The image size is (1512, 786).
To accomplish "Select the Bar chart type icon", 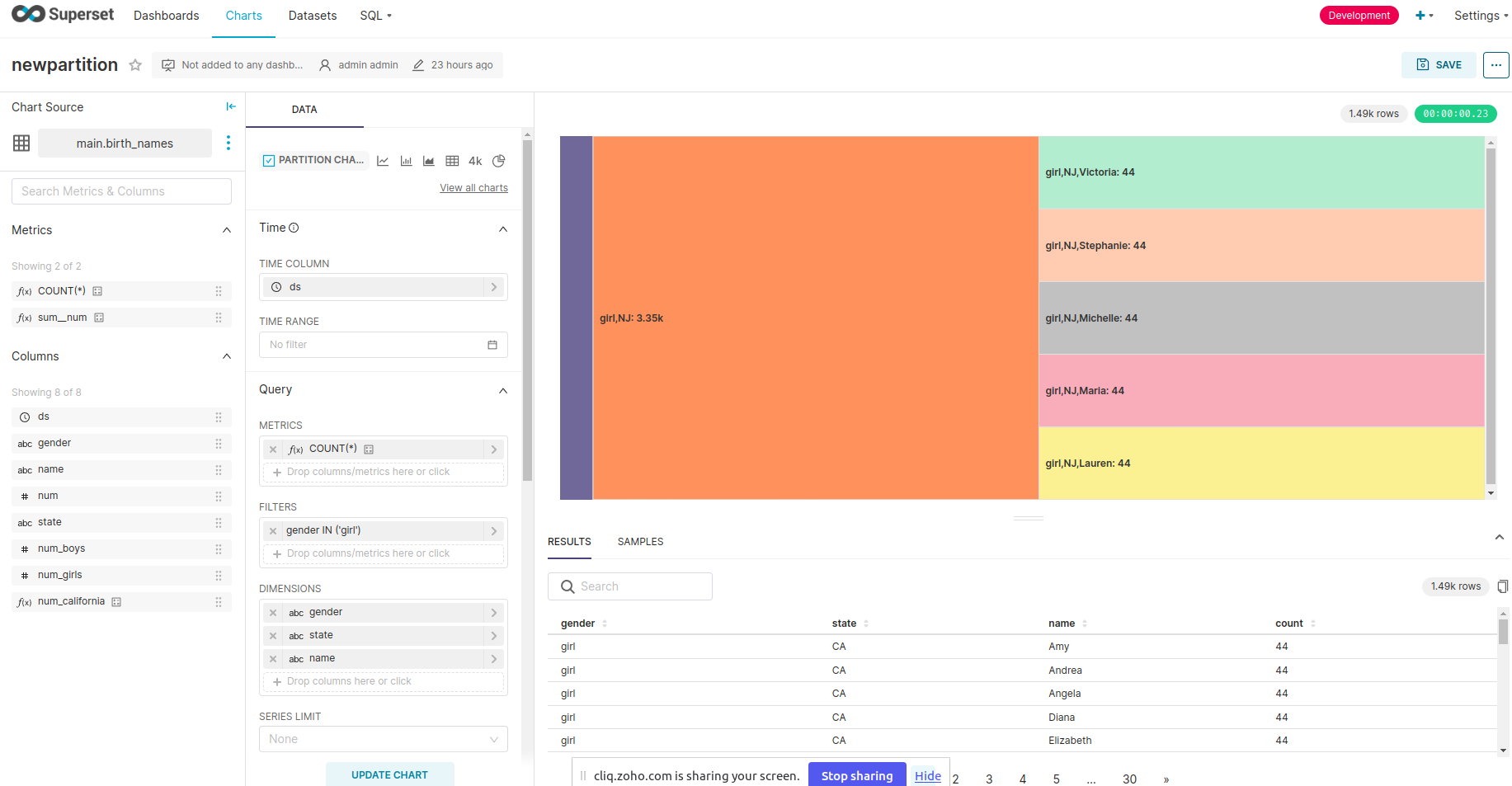I will click(x=405, y=160).
